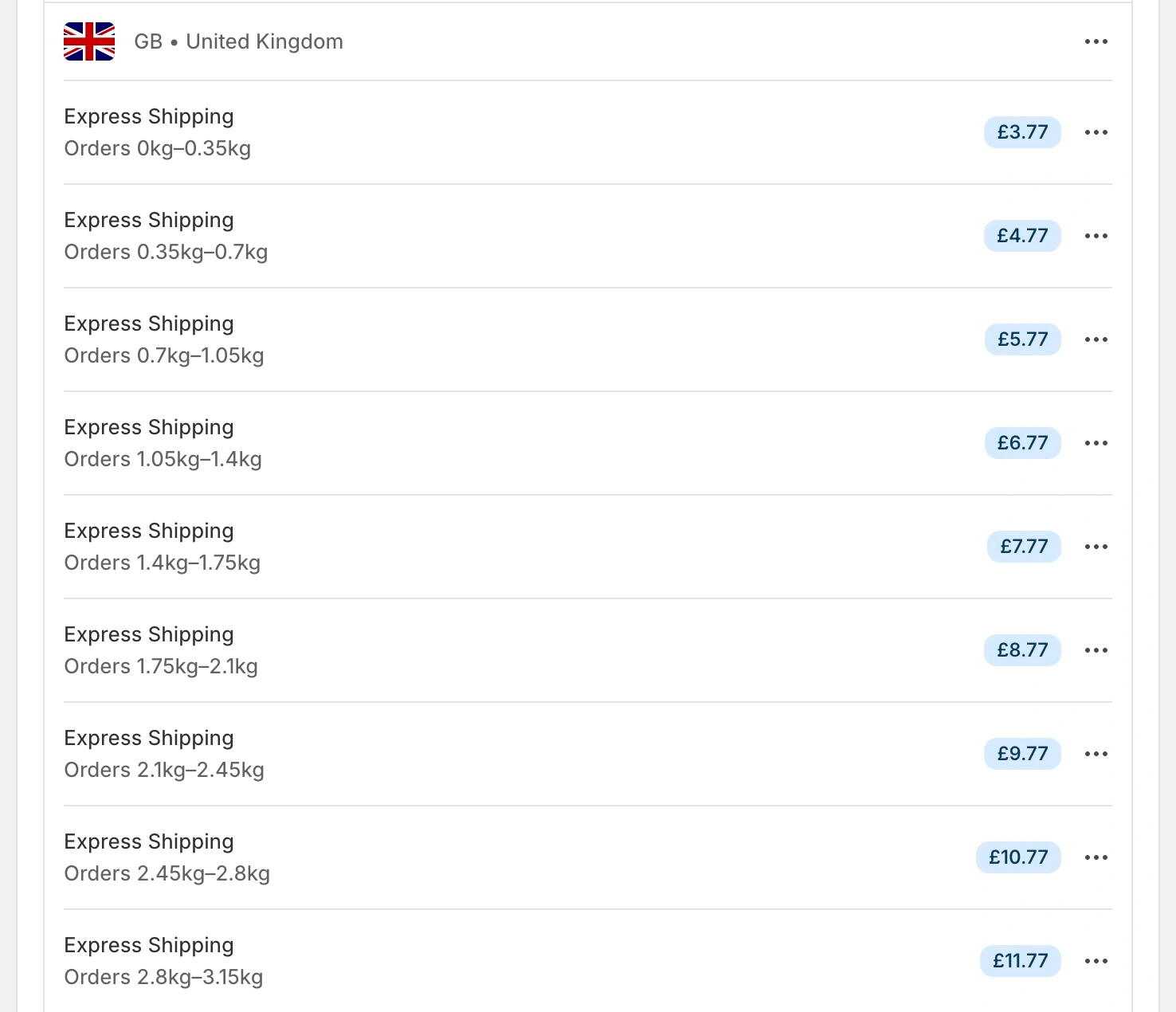The height and width of the screenshot is (1012, 1176).
Task: Select the £11.77 price badge
Action: click(1020, 961)
